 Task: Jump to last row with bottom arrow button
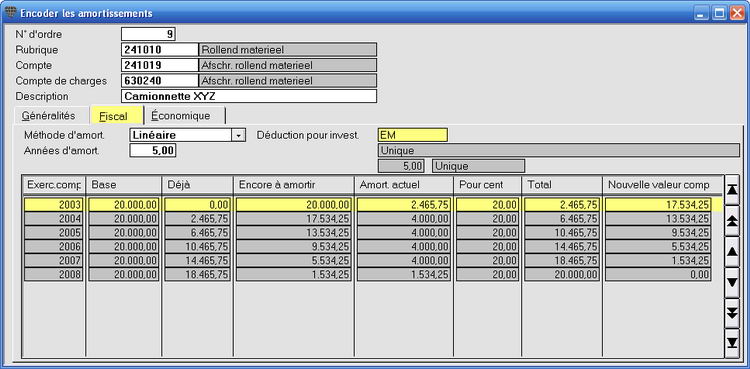[732, 343]
